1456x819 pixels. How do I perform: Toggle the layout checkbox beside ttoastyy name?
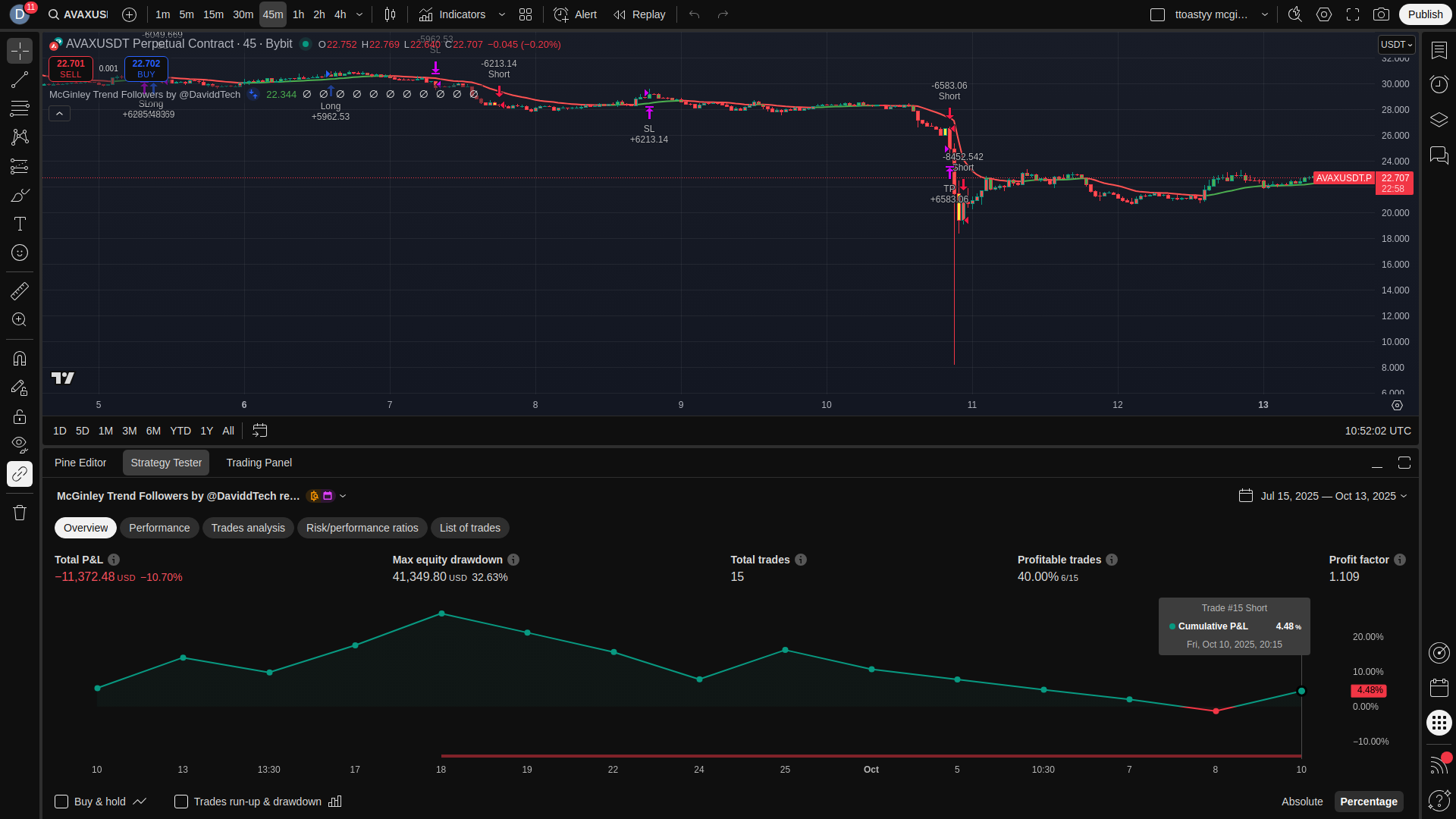(1157, 14)
